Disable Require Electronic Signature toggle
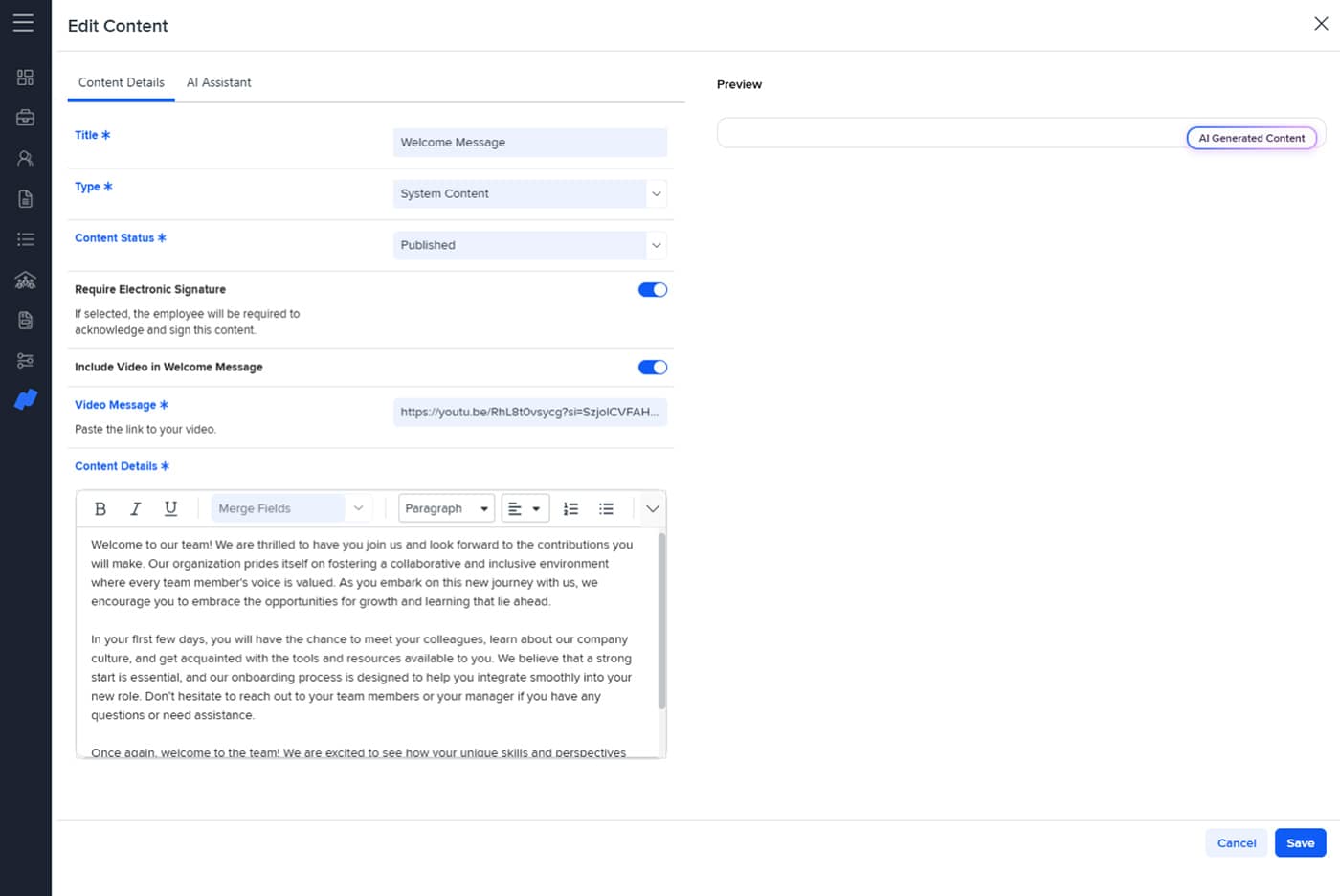The image size is (1340, 896). point(653,290)
